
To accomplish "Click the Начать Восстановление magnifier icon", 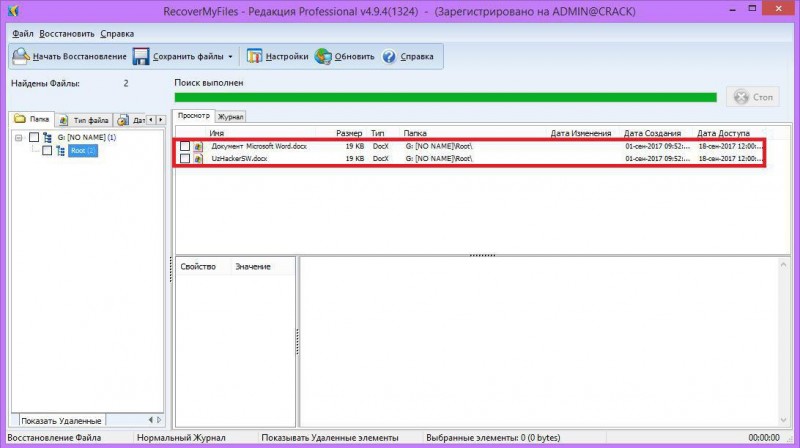I will 20,56.
